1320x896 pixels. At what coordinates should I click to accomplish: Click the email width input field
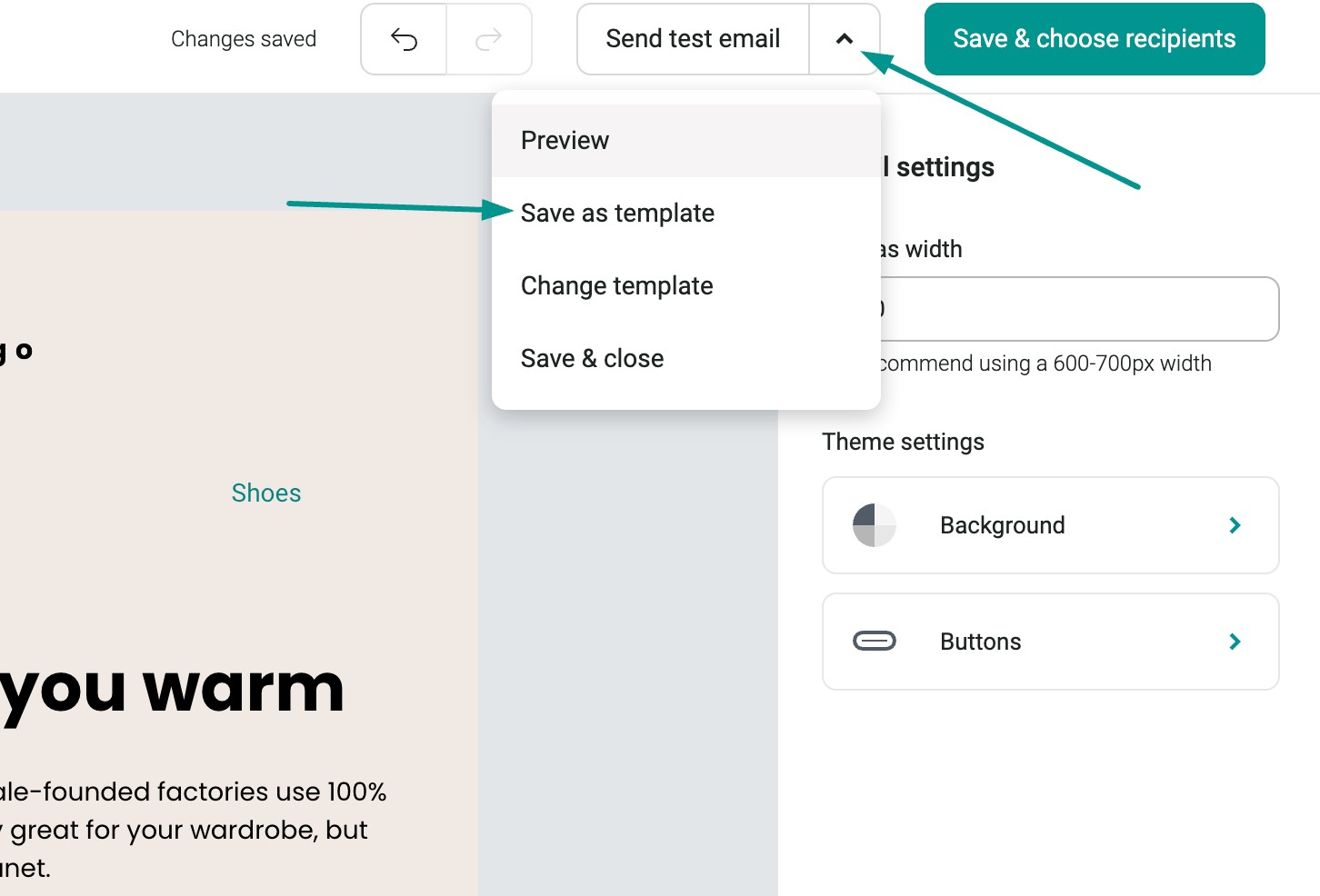pos(1077,309)
